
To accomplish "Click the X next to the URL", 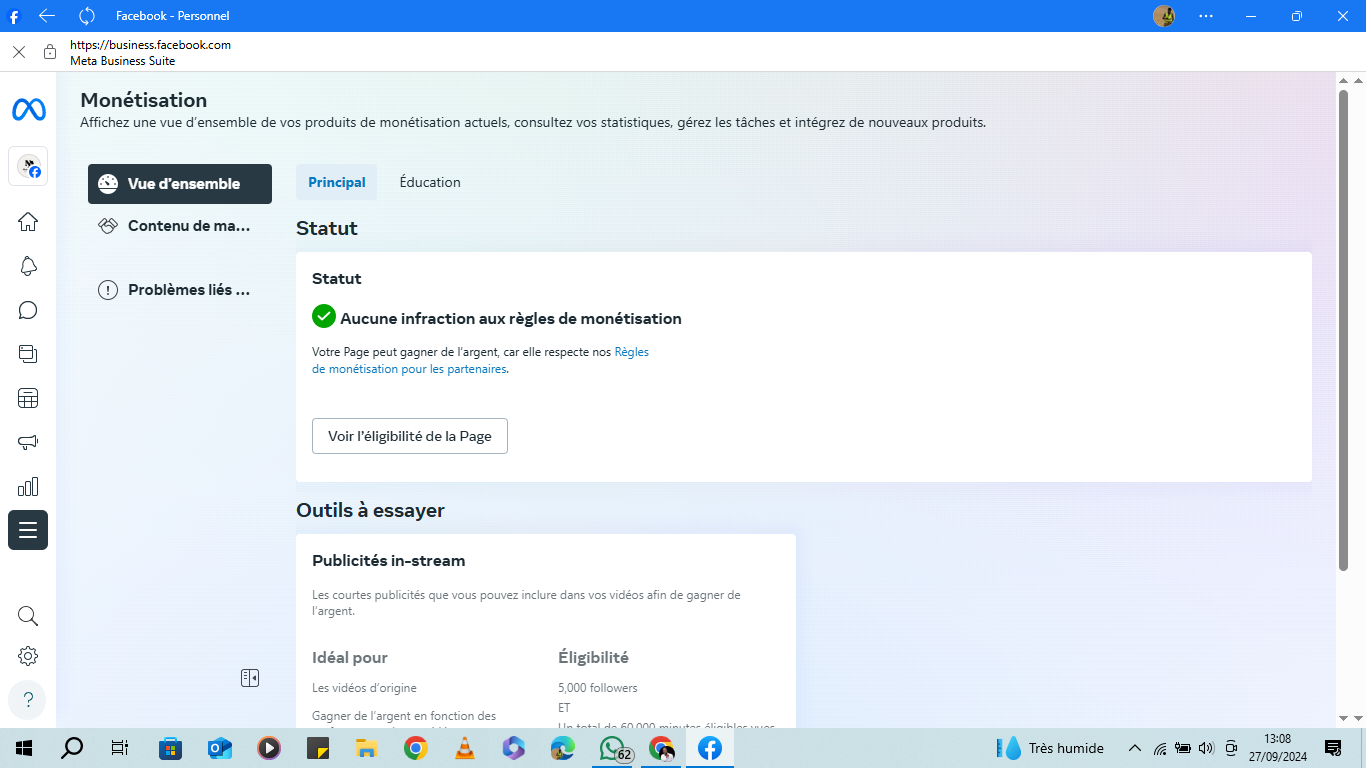I will pos(19,52).
